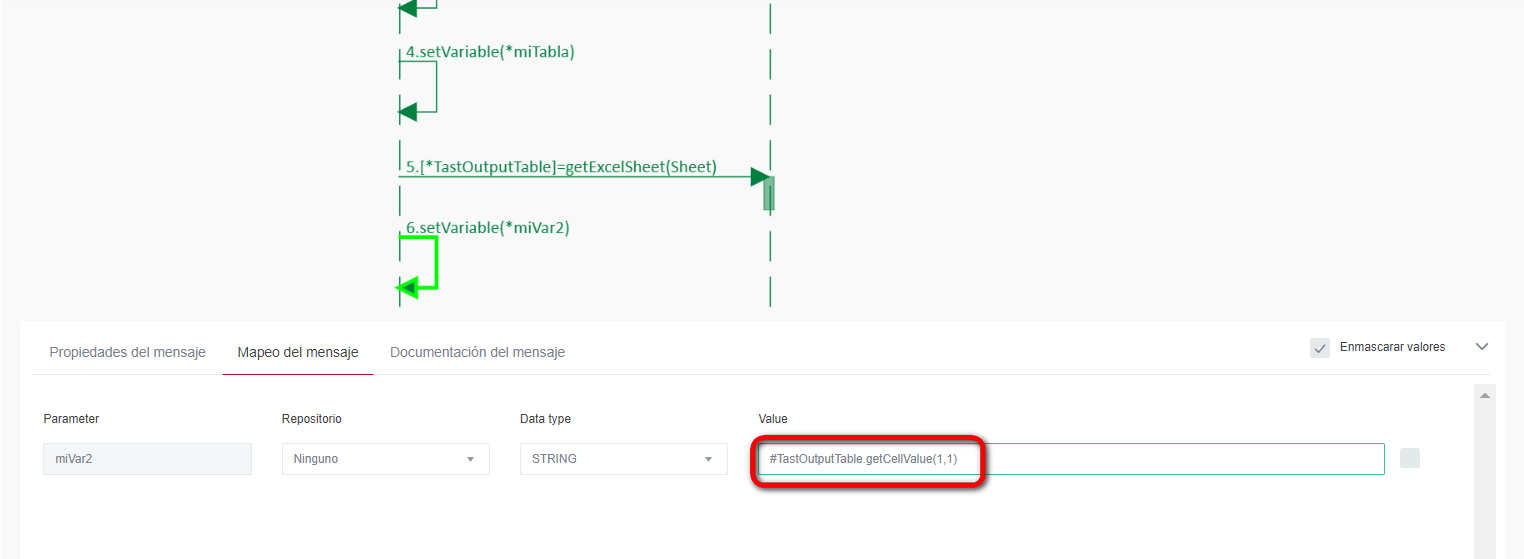Click the partial arrowhead at the diagram top
Image resolution: width=1524 pixels, height=559 pixels.
pyautogui.click(x=408, y=8)
